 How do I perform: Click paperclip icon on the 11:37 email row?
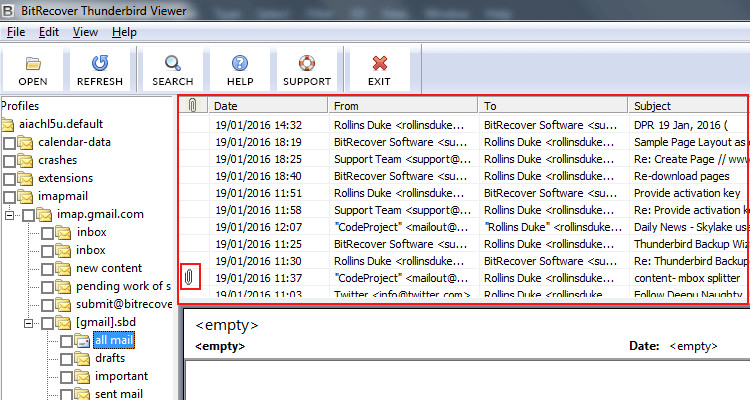click(189, 277)
